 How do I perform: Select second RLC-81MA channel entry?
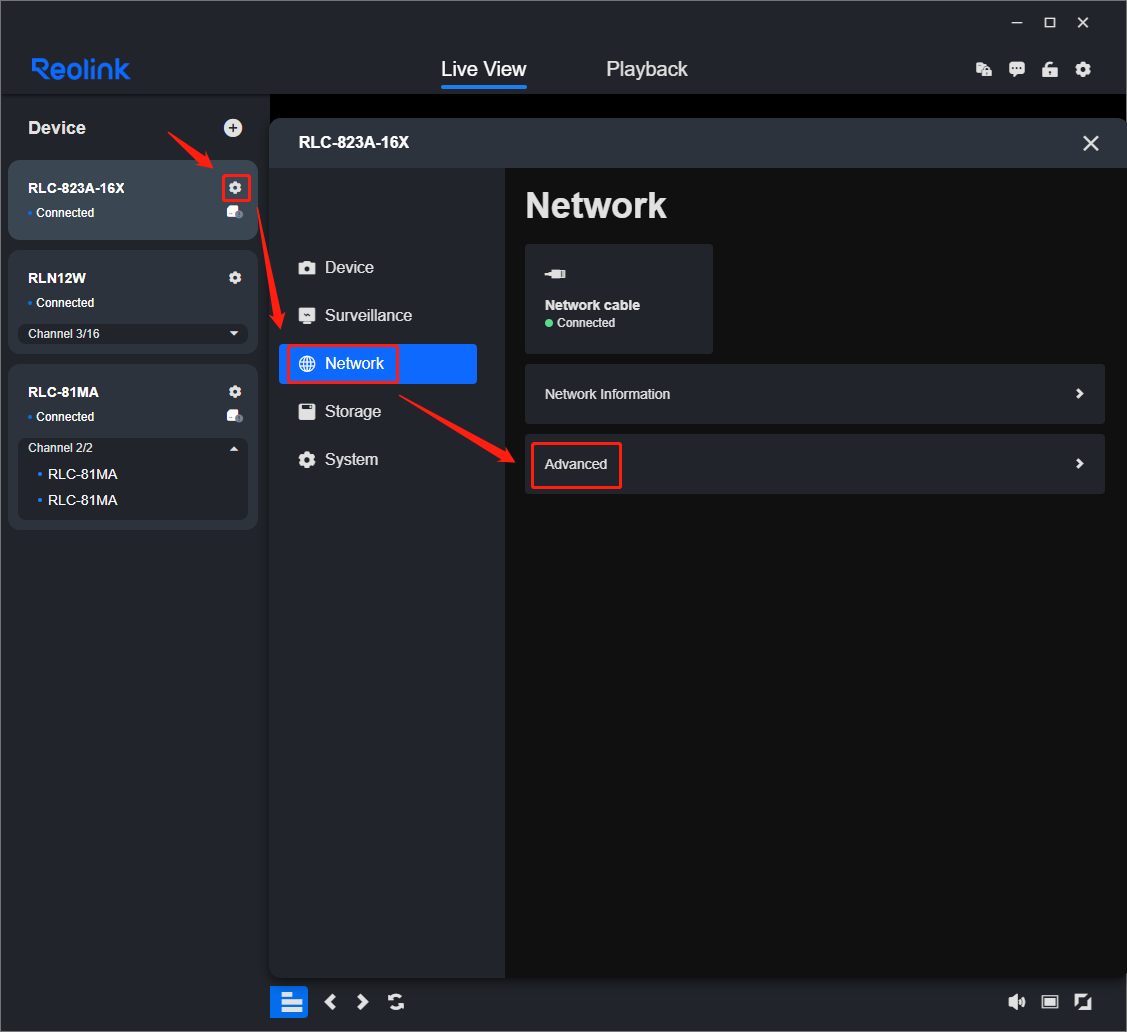tap(82, 500)
